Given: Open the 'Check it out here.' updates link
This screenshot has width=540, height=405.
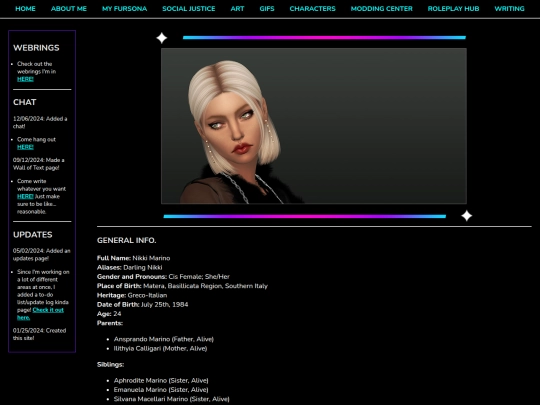Looking at the screenshot, I should click(x=40, y=314).
